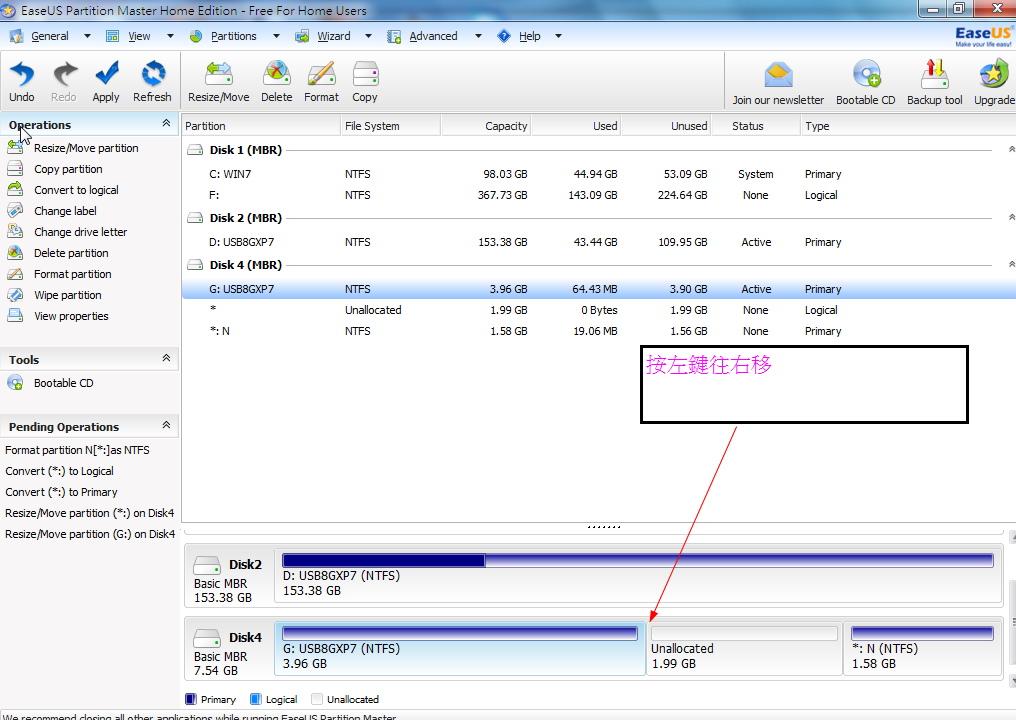Click Copy partition icon in Operations
The image size is (1016, 720).
15,169
